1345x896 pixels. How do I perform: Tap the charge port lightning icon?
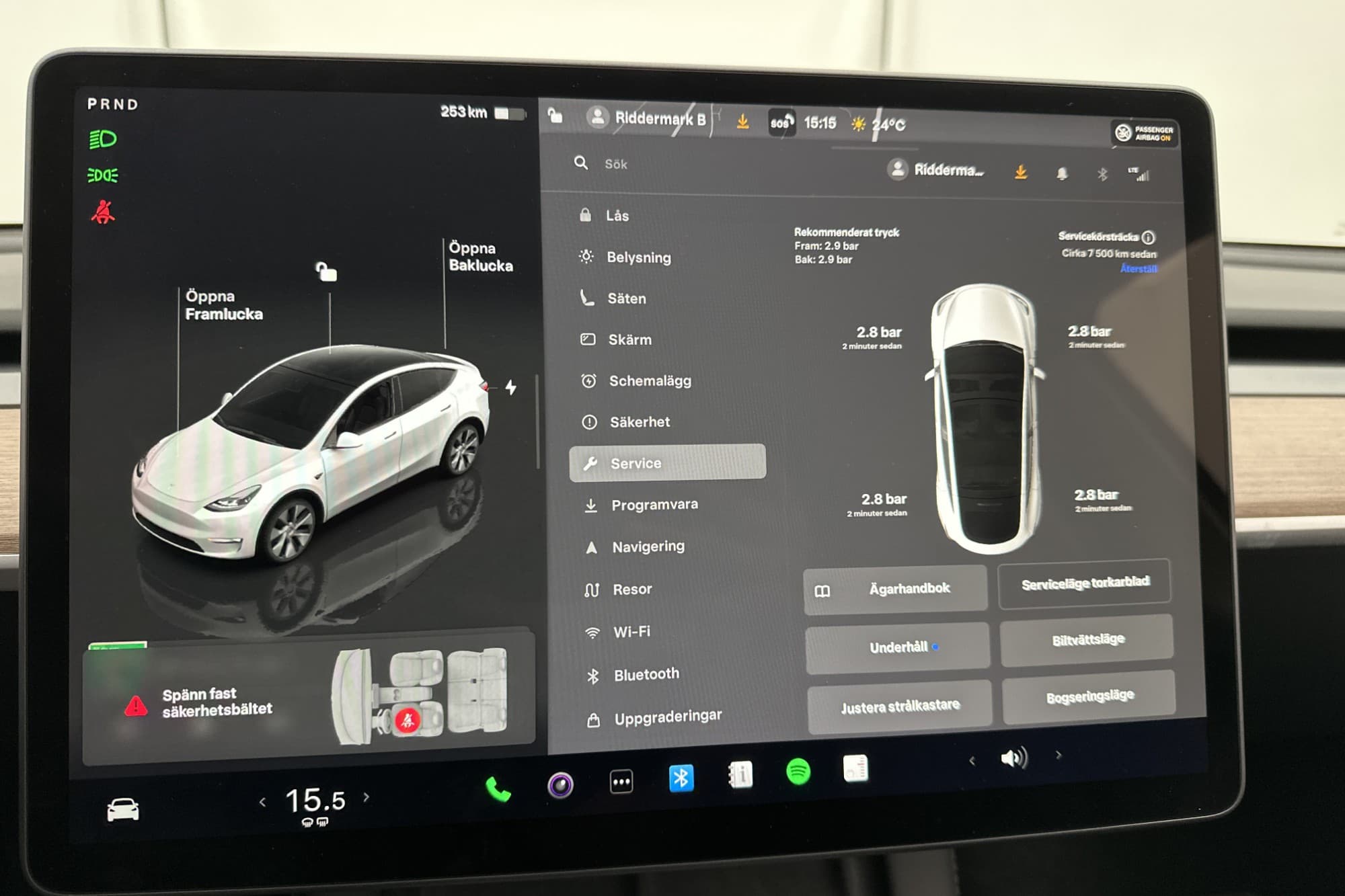[511, 387]
